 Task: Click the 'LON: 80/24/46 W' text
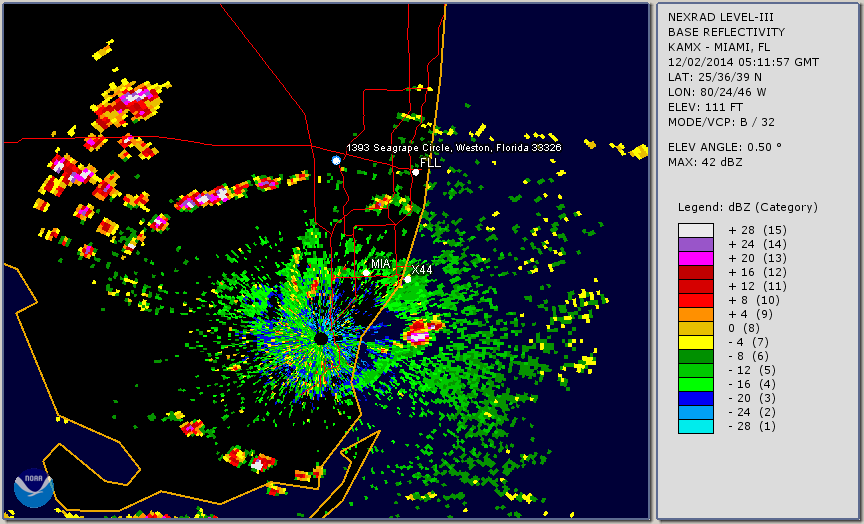pyautogui.click(x=717, y=92)
